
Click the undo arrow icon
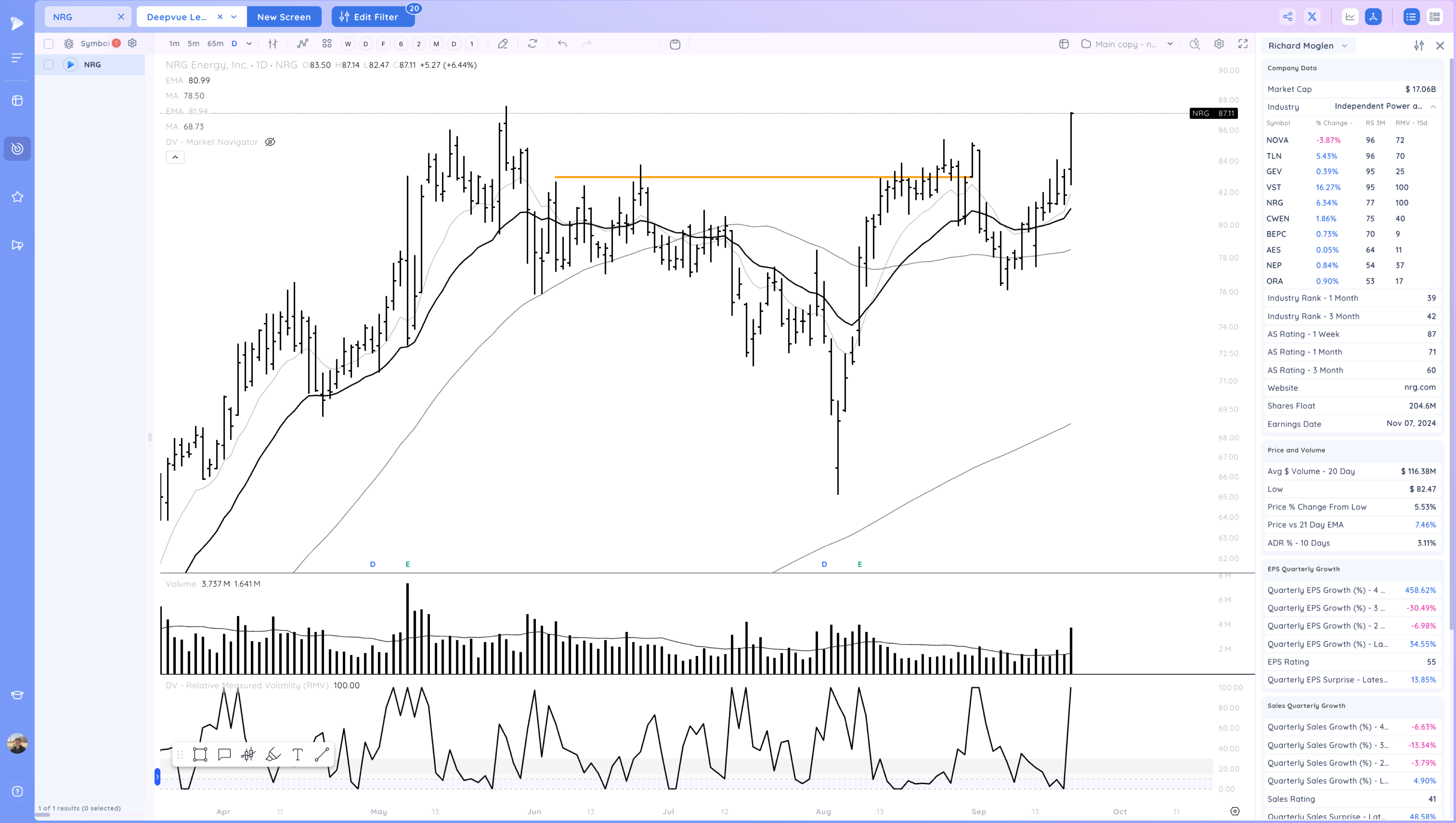[x=562, y=44]
